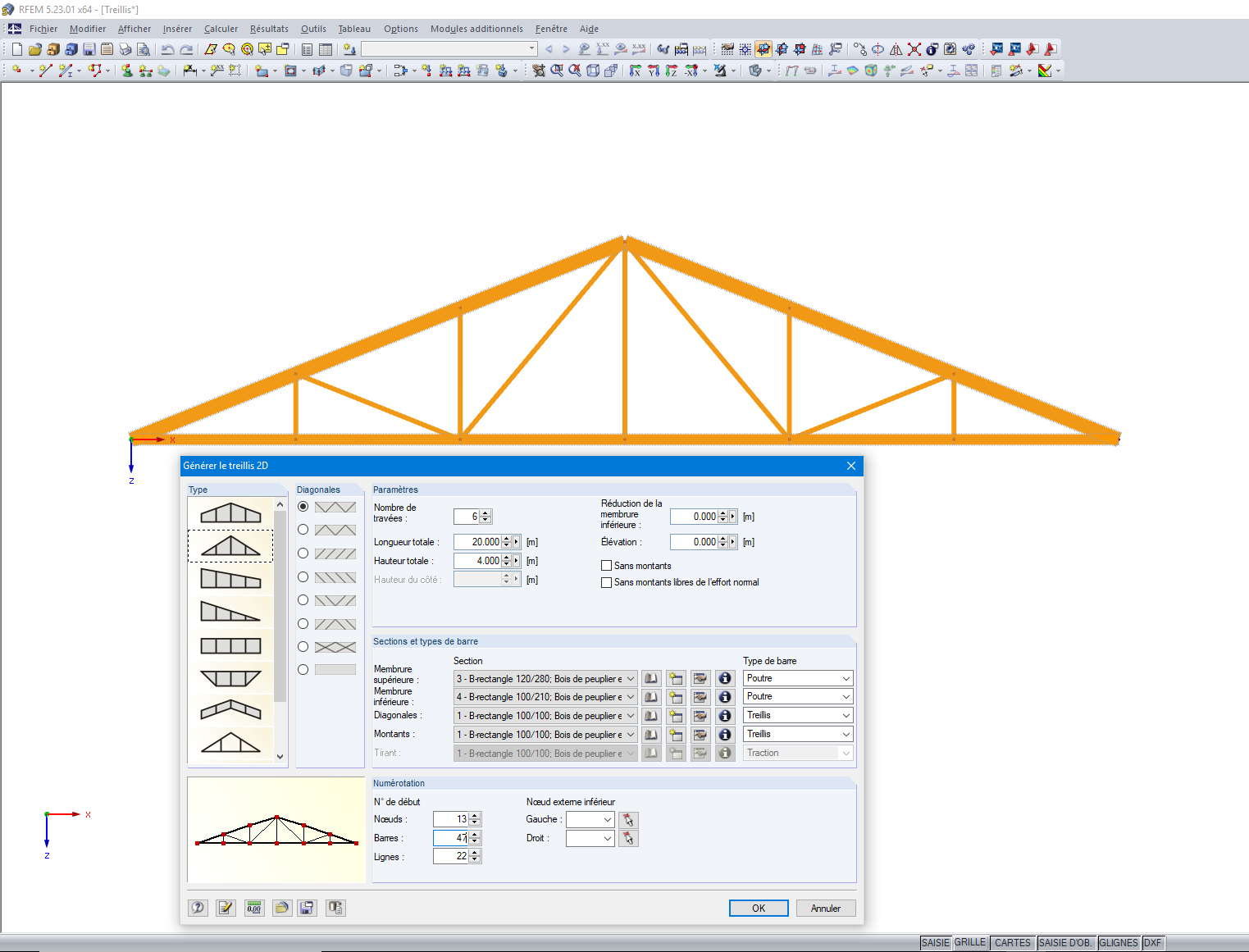This screenshot has height=952, width=1249.
Task: Open section library for Diagonales row
Action: (651, 716)
